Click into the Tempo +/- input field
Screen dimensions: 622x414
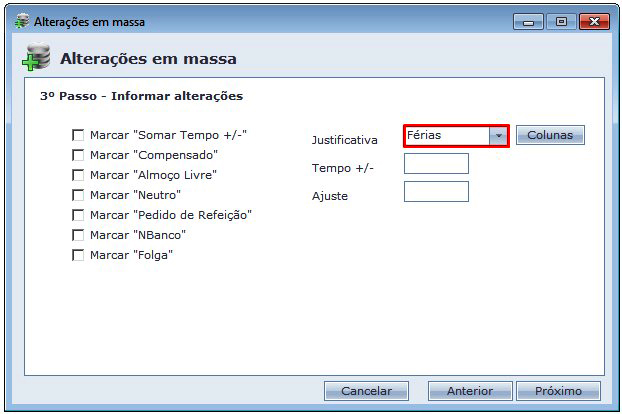click(436, 164)
